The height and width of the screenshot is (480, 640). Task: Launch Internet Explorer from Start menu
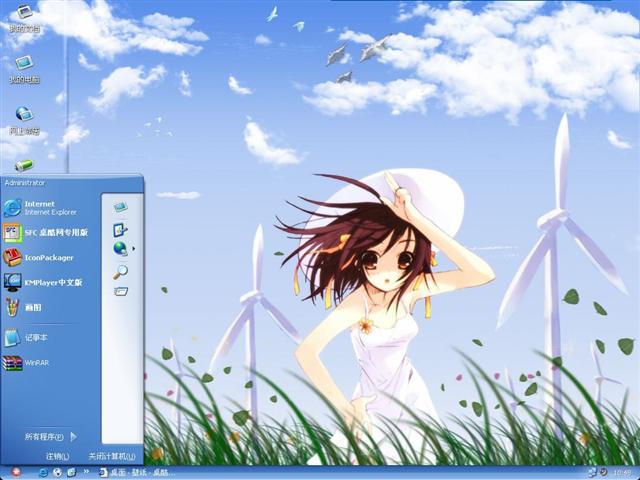tap(51, 208)
